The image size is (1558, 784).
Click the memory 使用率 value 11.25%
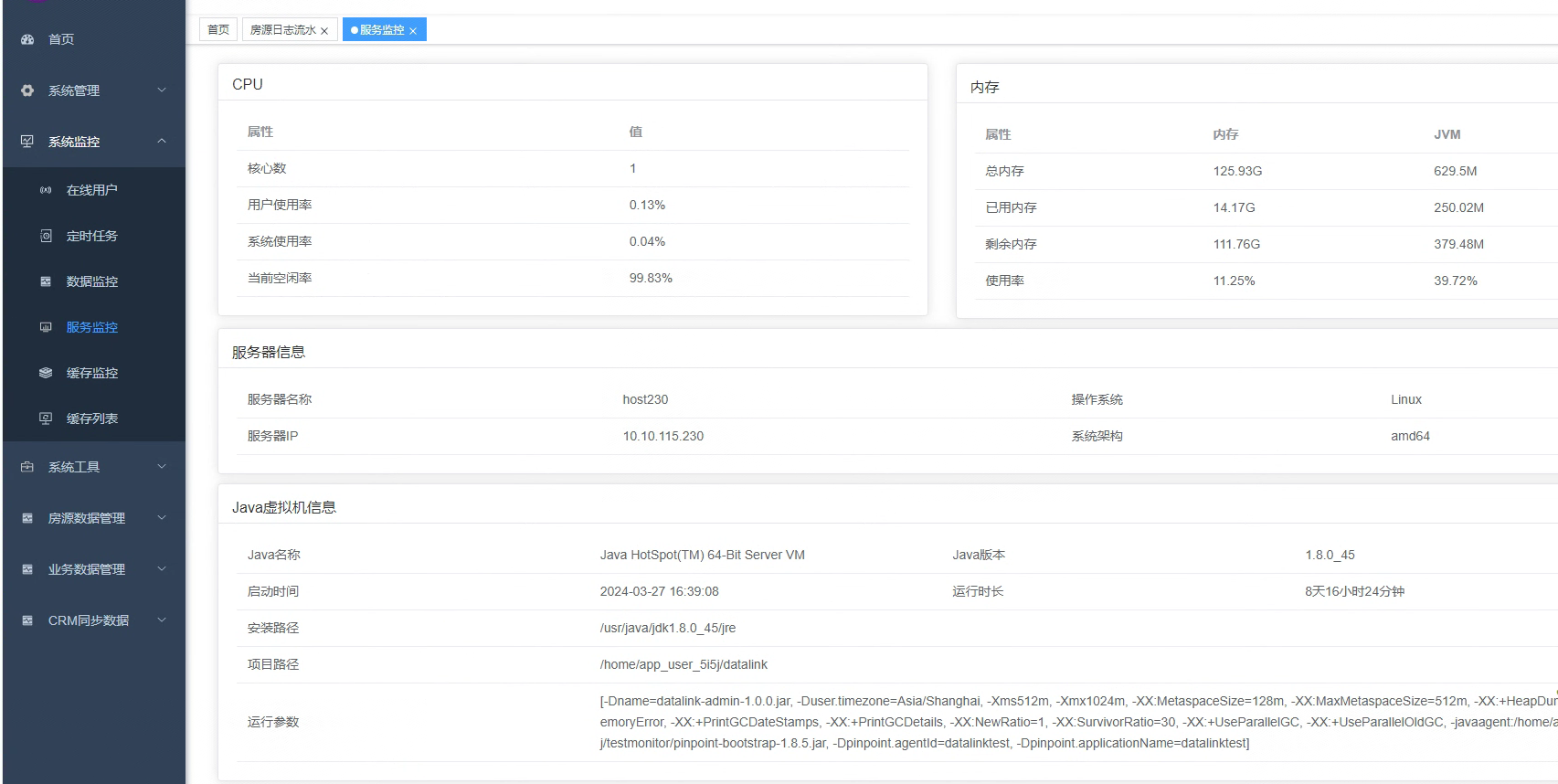click(1234, 281)
